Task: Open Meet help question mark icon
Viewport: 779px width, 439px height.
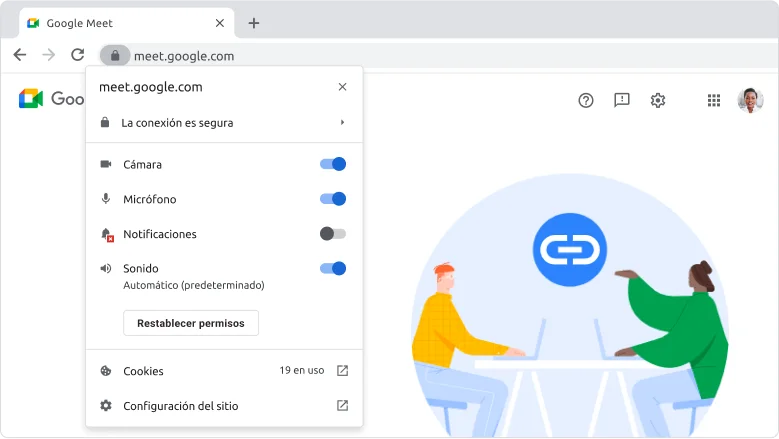Action: [586, 100]
